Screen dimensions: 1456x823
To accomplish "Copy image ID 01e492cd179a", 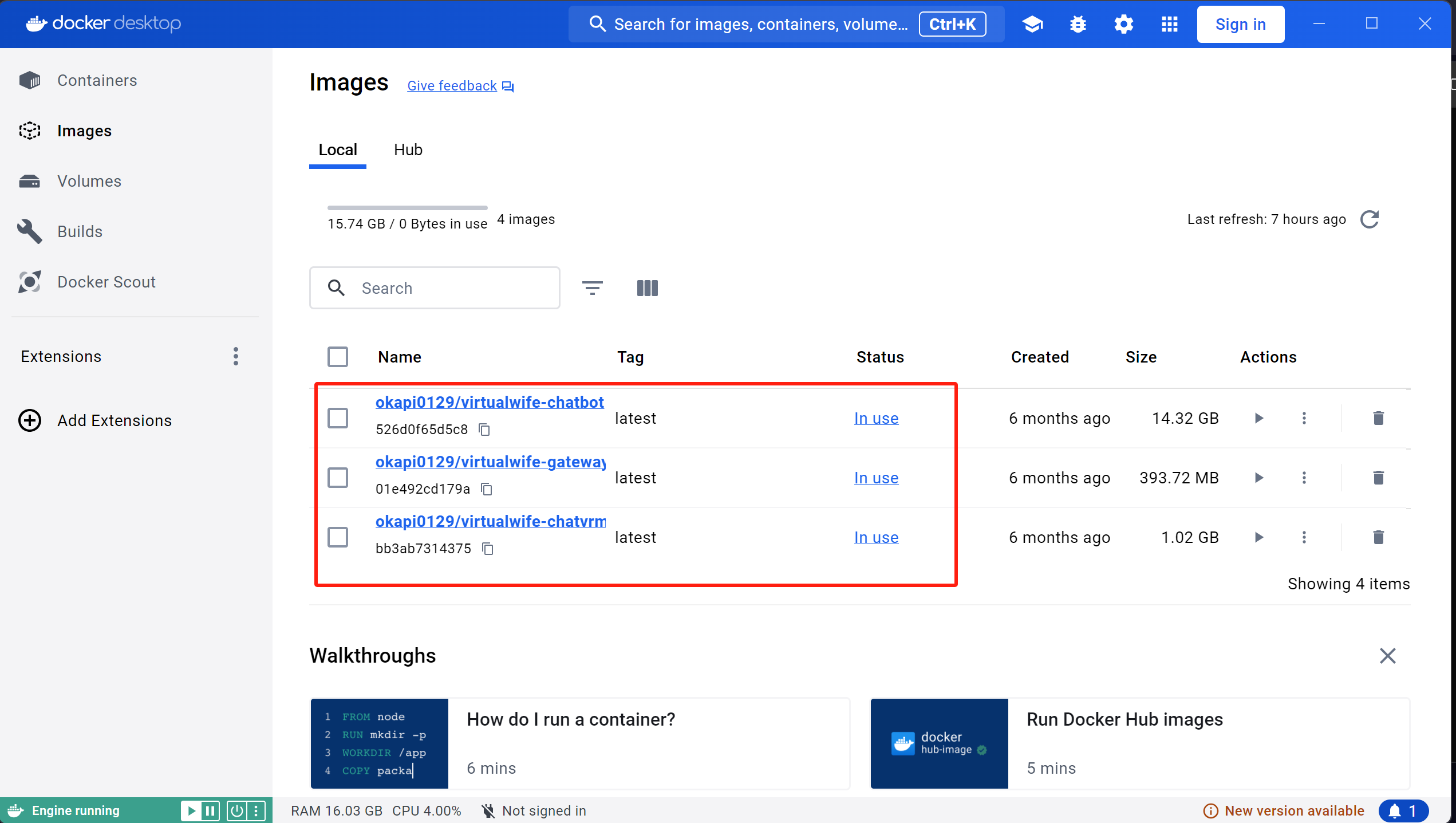I will click(x=487, y=489).
